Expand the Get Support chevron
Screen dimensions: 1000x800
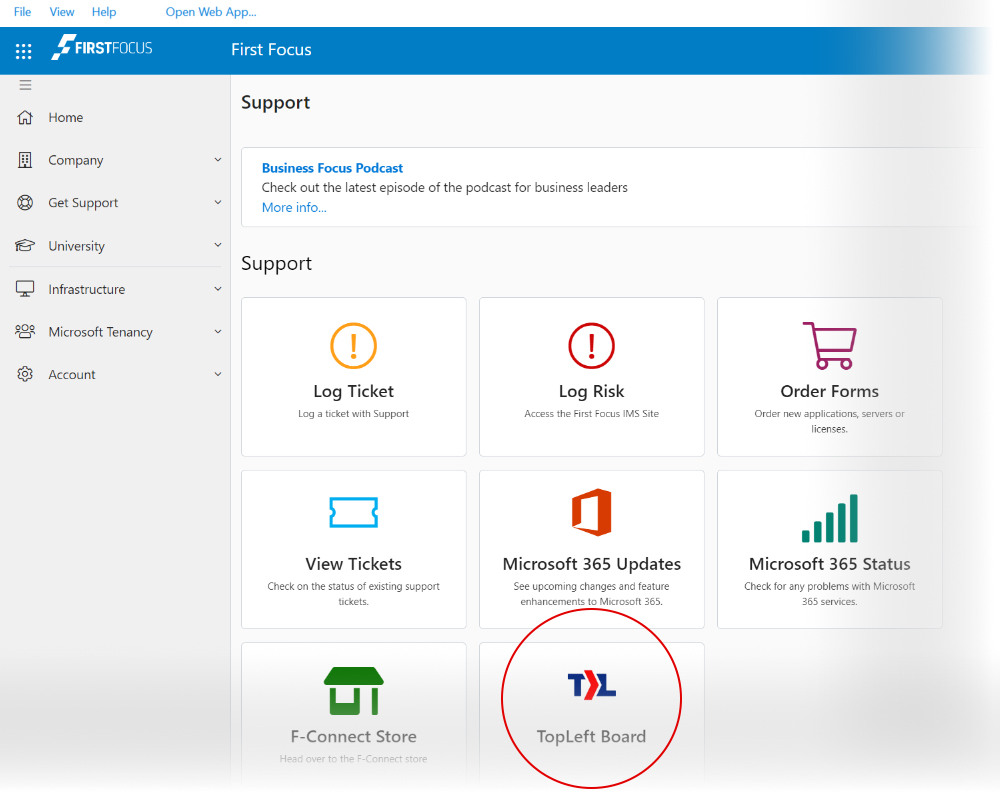[x=218, y=203]
